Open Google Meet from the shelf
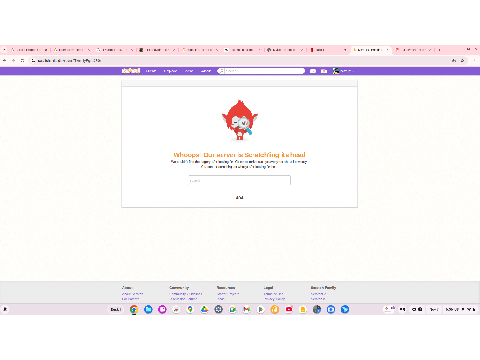The image size is (480, 360). pos(233,309)
